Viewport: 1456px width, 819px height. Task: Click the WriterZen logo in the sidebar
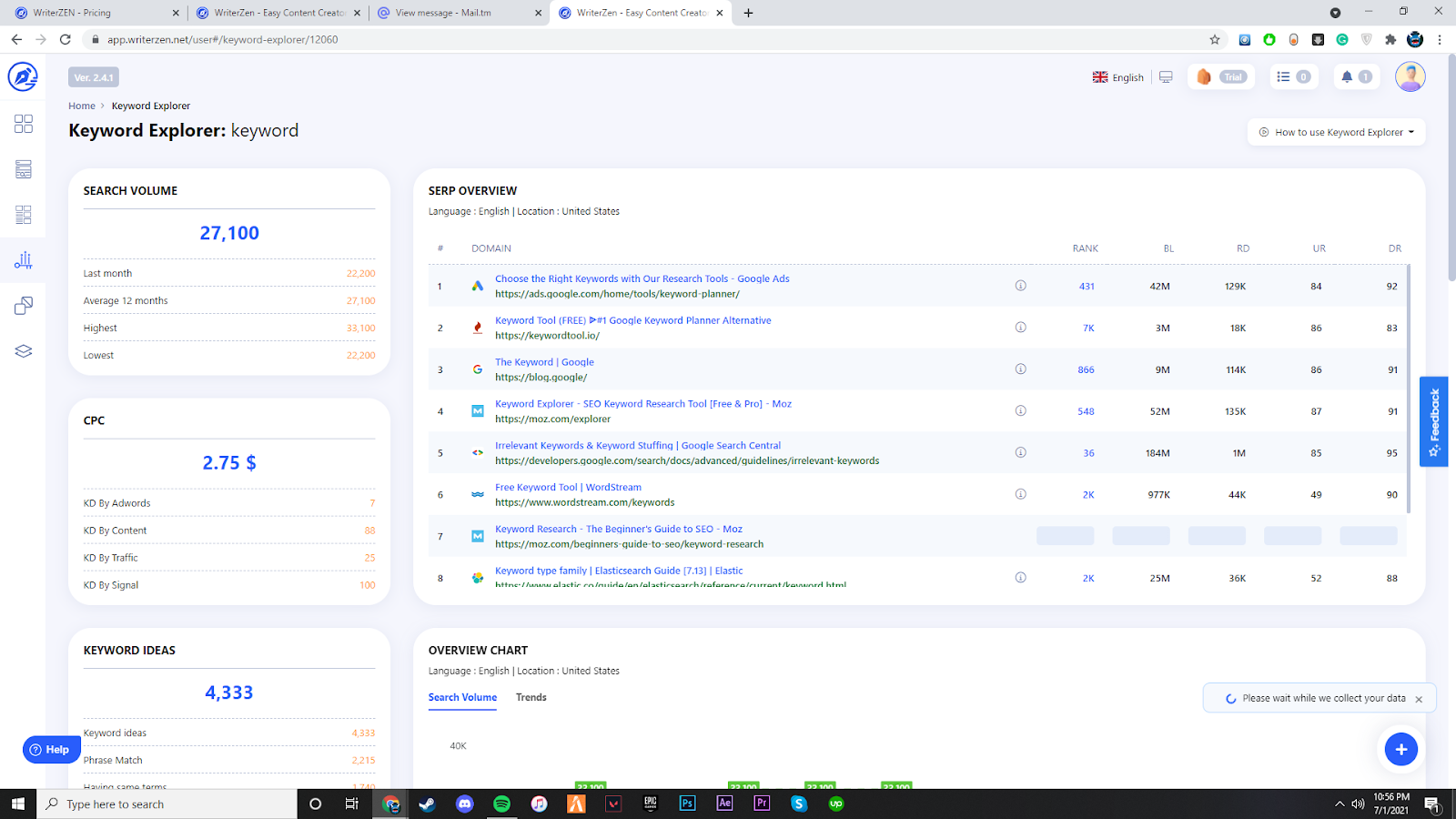pos(23,76)
